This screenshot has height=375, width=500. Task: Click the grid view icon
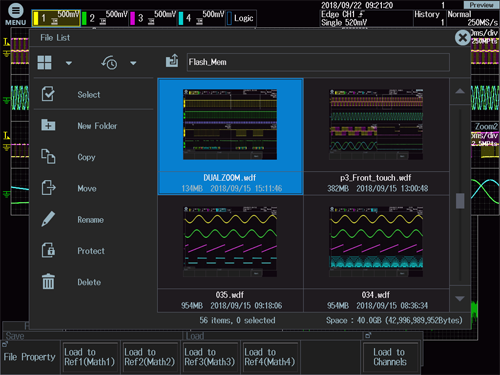pos(44,63)
